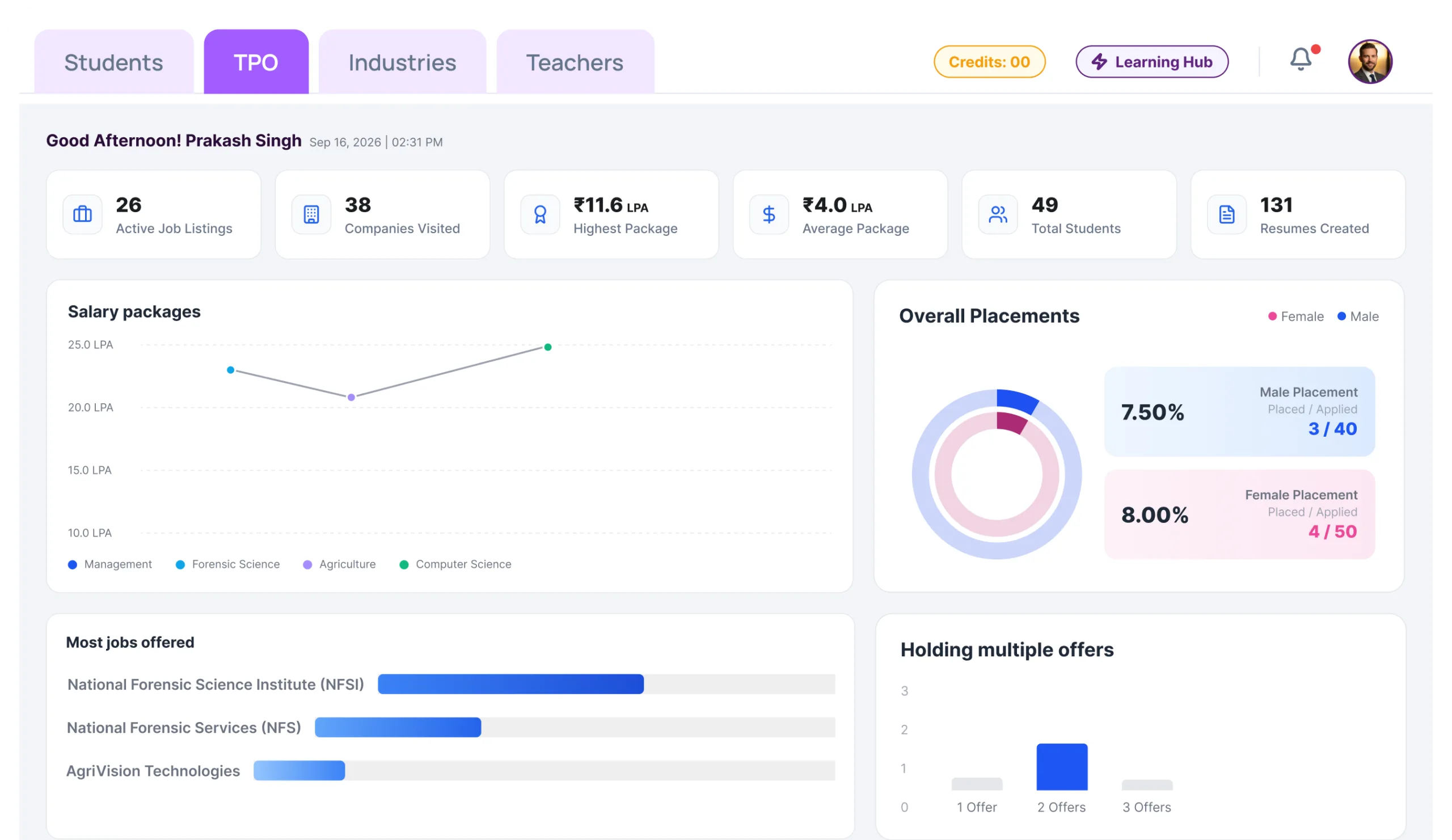Toggle the Management legend item
1452x840 pixels.
pos(109,564)
